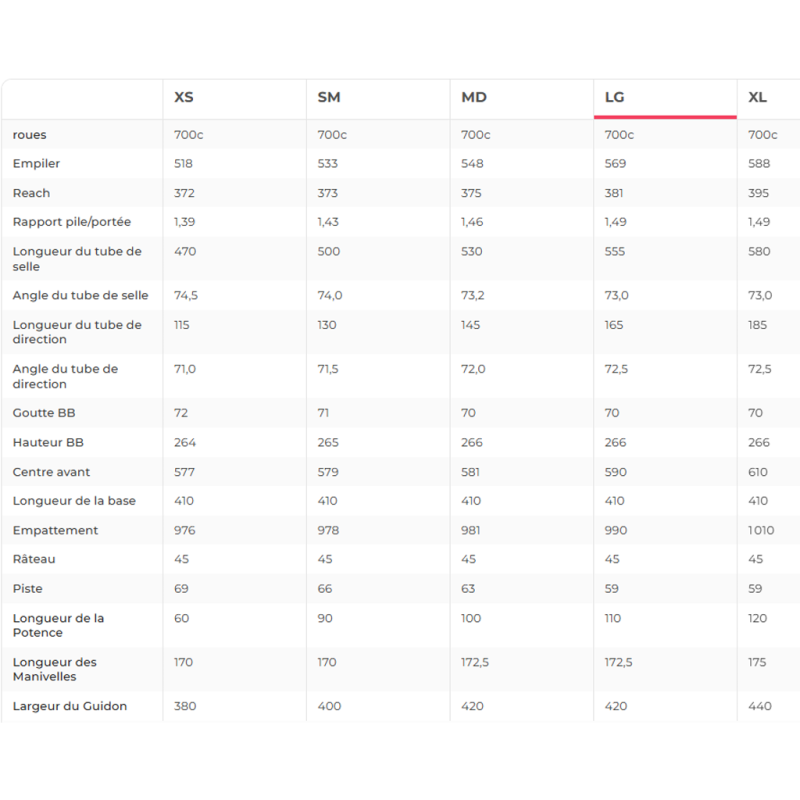Click the highlighted LG size tab
The image size is (800, 800).
click(x=615, y=97)
